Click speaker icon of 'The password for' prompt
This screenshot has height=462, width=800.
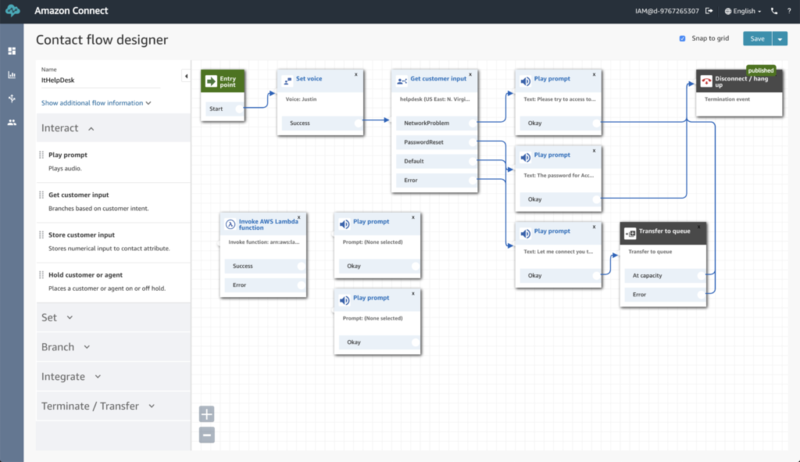tap(526, 157)
